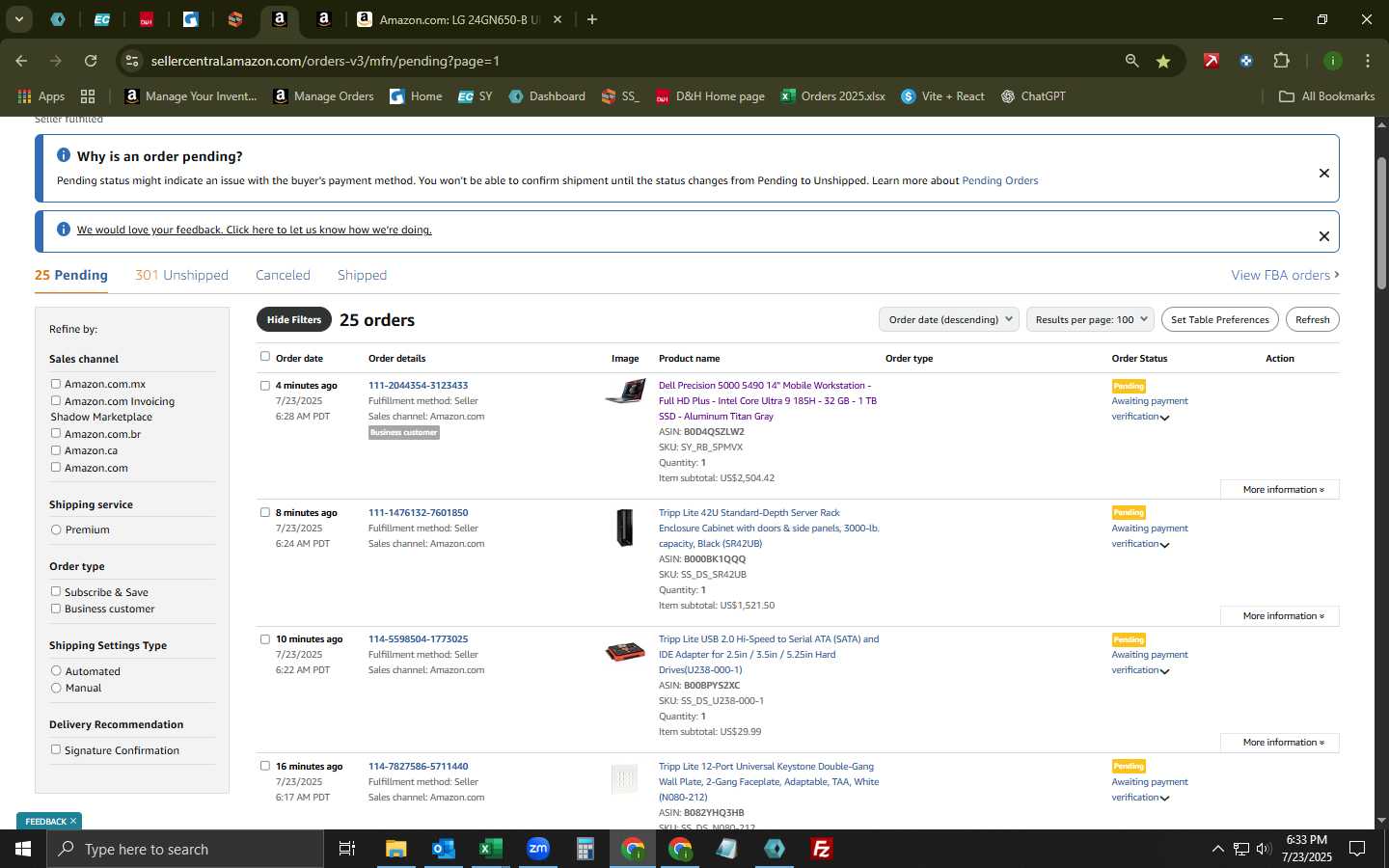This screenshot has width=1389, height=868.
Task: Expand More information for order 111-1476132-7601850
Action: [x=1280, y=615]
